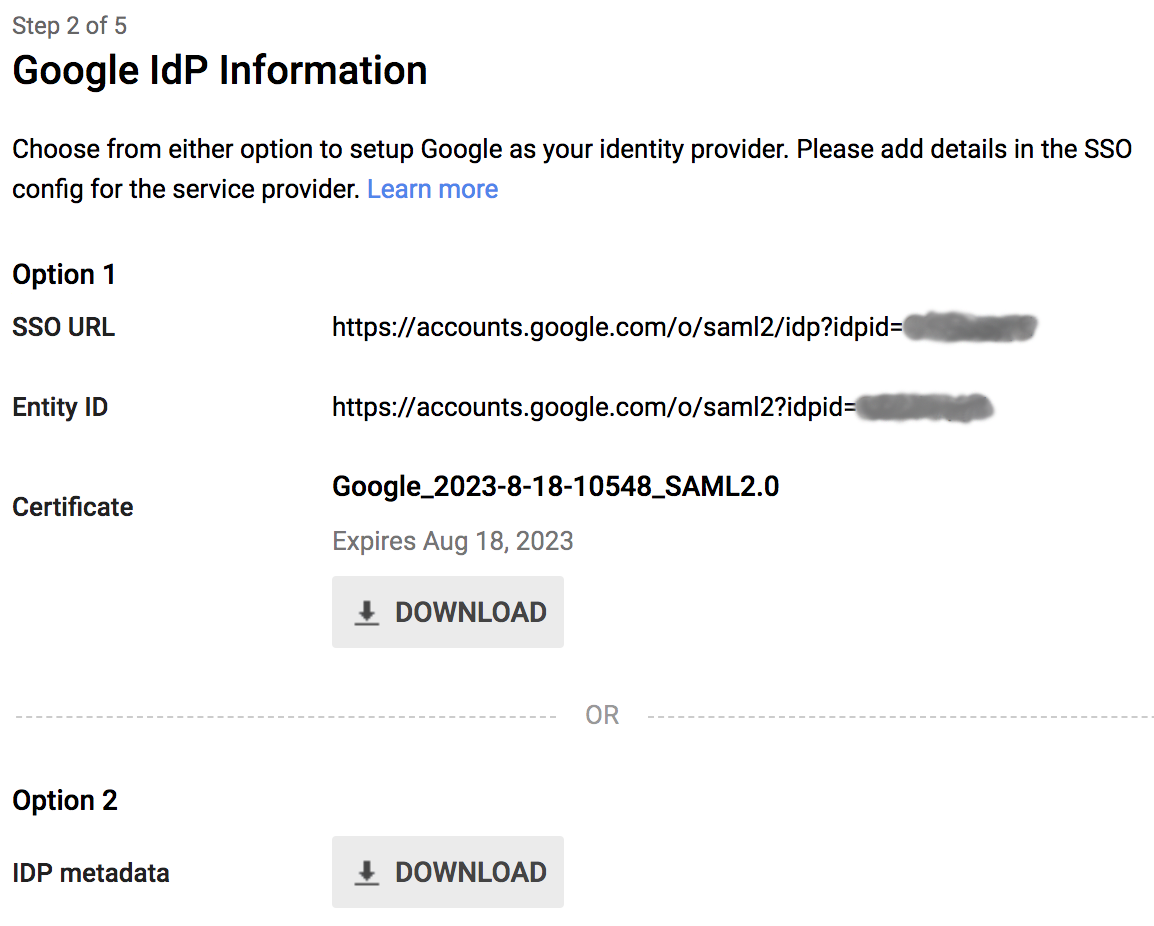Click the IDP metadata field label
The height and width of the screenshot is (926, 1154).
pyautogui.click(x=91, y=871)
